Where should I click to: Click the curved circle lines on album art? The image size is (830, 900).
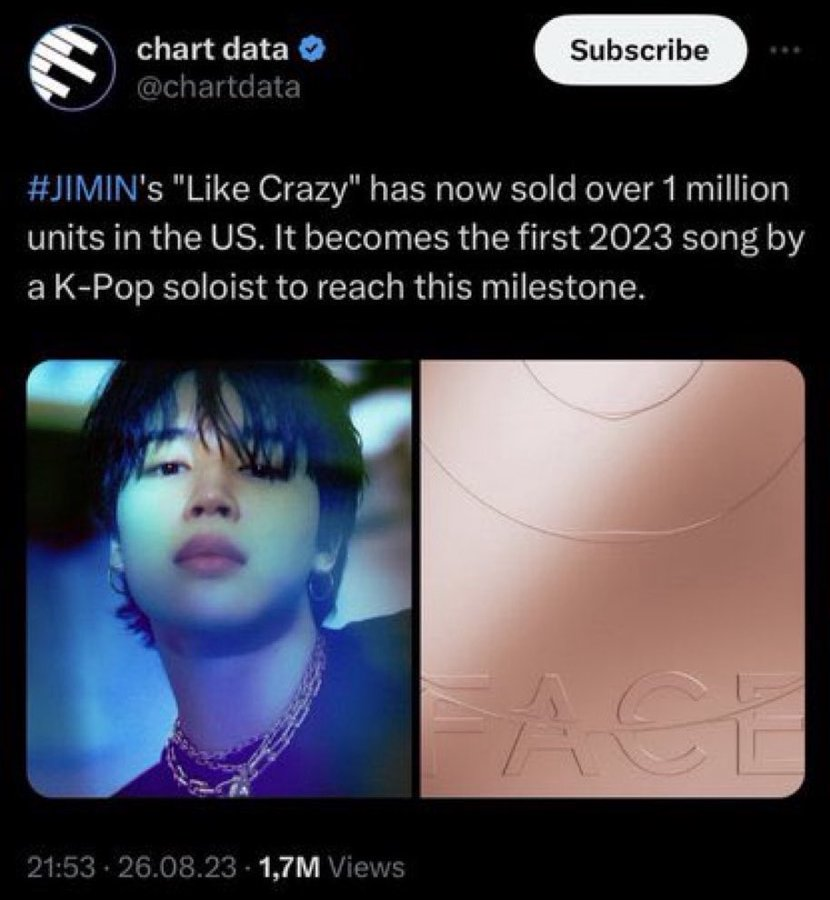612,453
